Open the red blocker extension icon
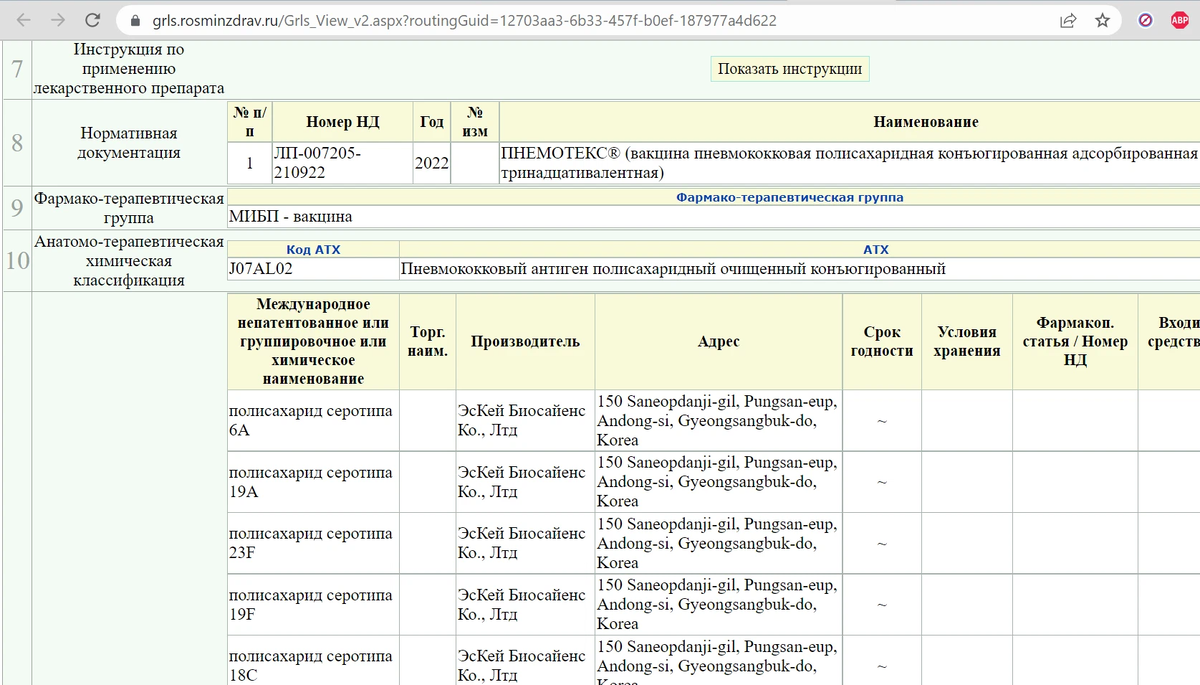Image resolution: width=1200 pixels, height=685 pixels. (1146, 20)
